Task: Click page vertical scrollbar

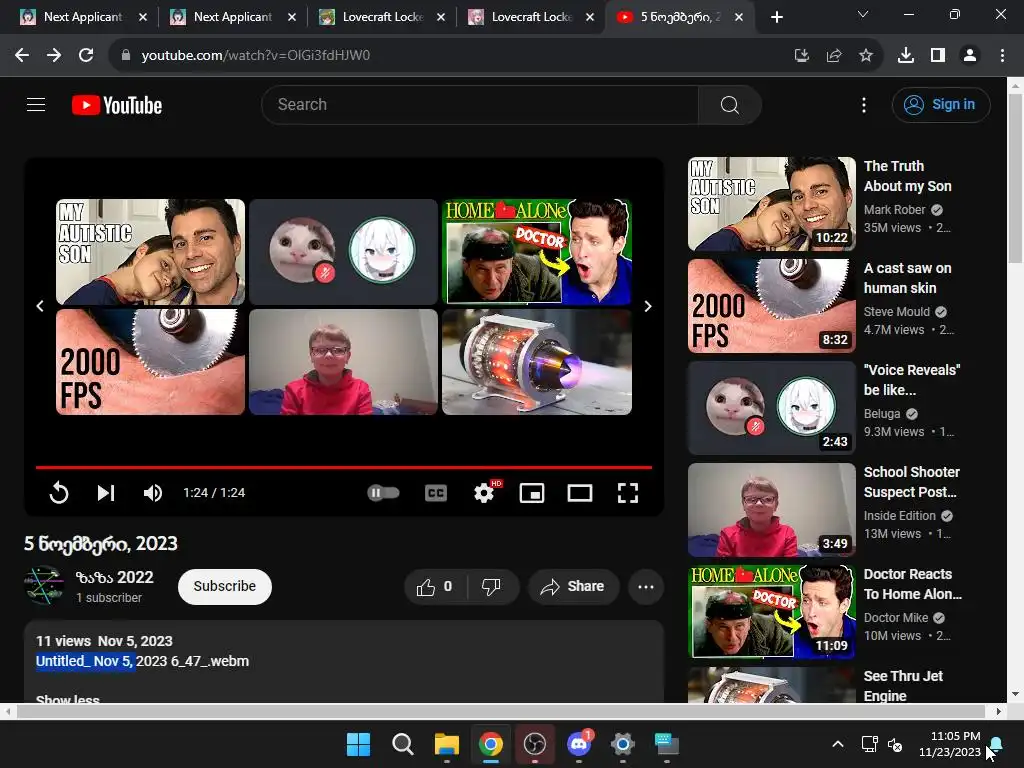Action: coord(1016,176)
